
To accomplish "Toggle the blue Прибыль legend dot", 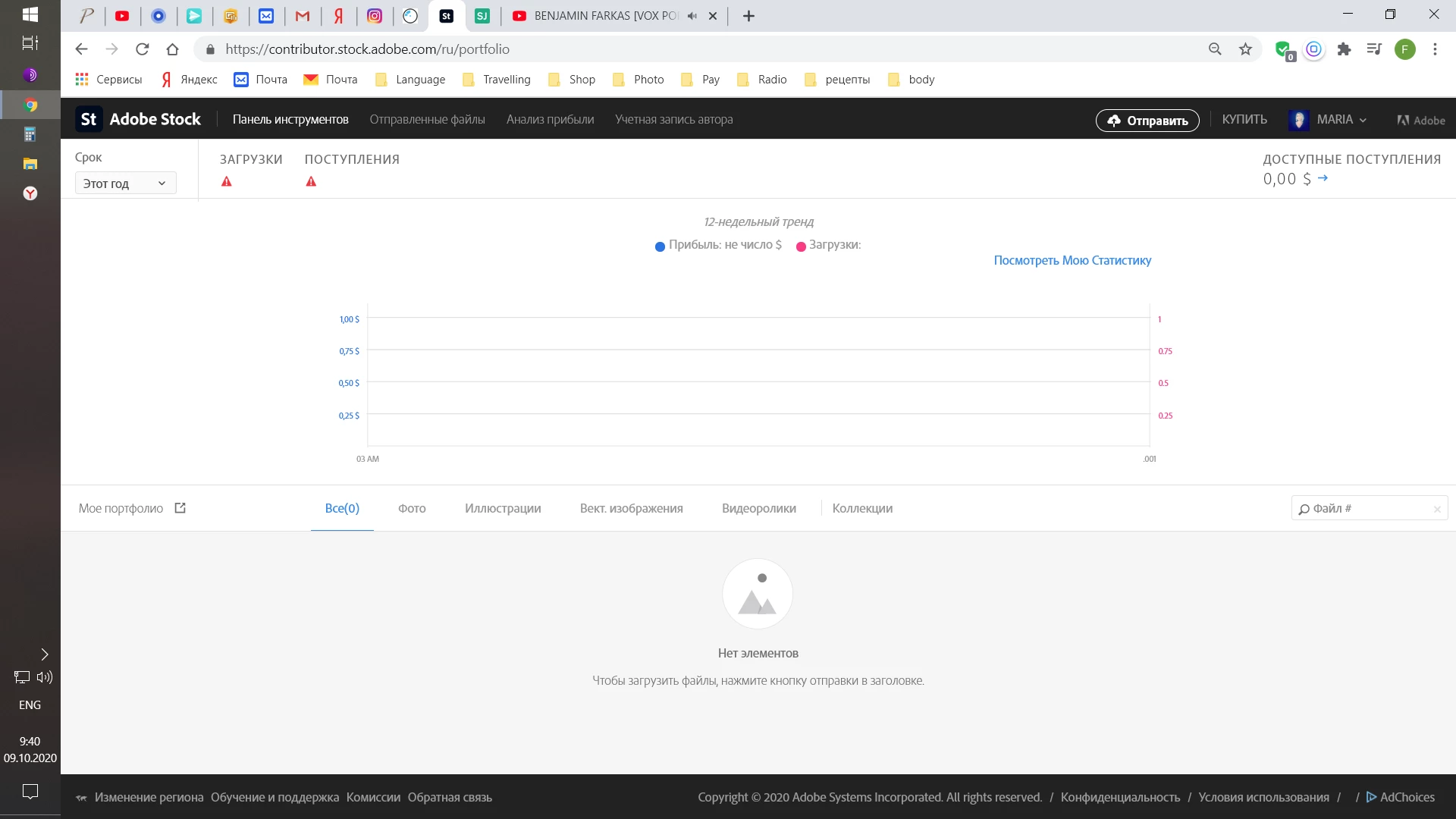I will click(660, 246).
